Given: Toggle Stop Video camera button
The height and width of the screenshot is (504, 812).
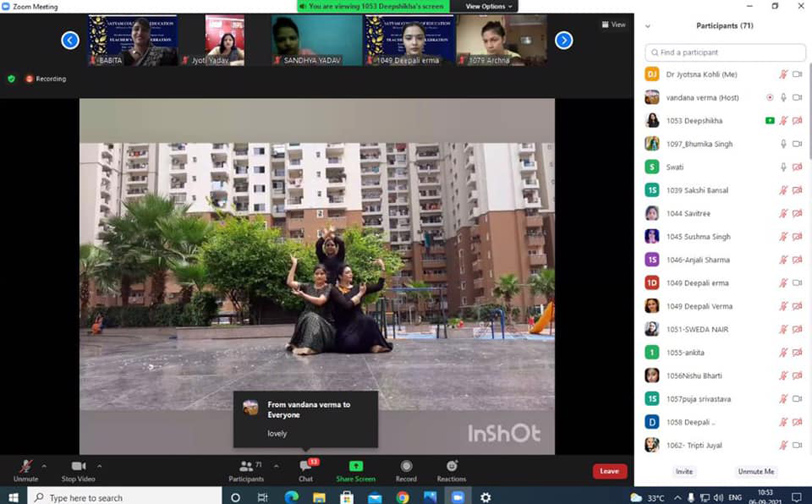Looking at the screenshot, I should click(x=78, y=469).
